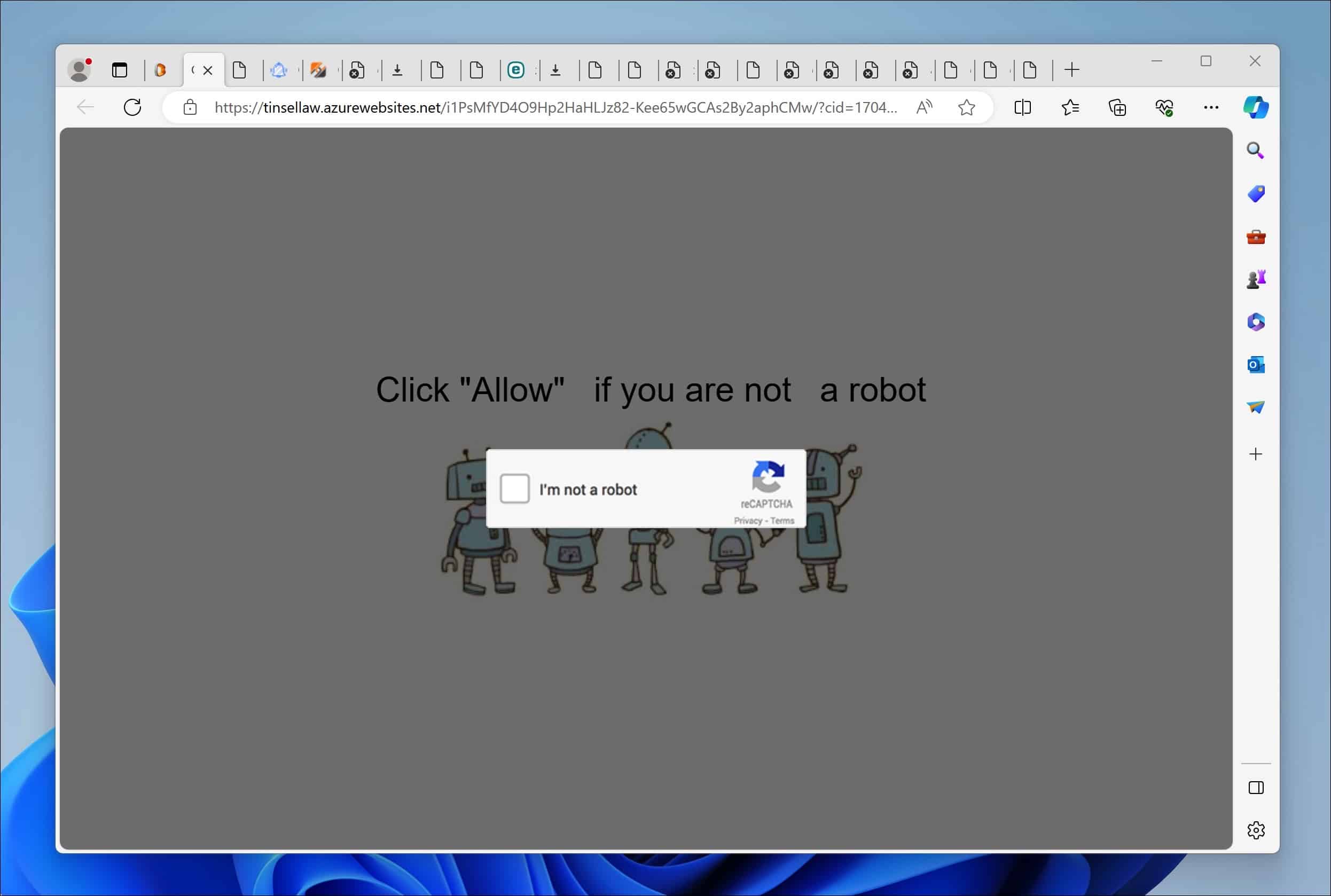1331x896 pixels.
Task: Open Collections panel
Action: point(1117,107)
